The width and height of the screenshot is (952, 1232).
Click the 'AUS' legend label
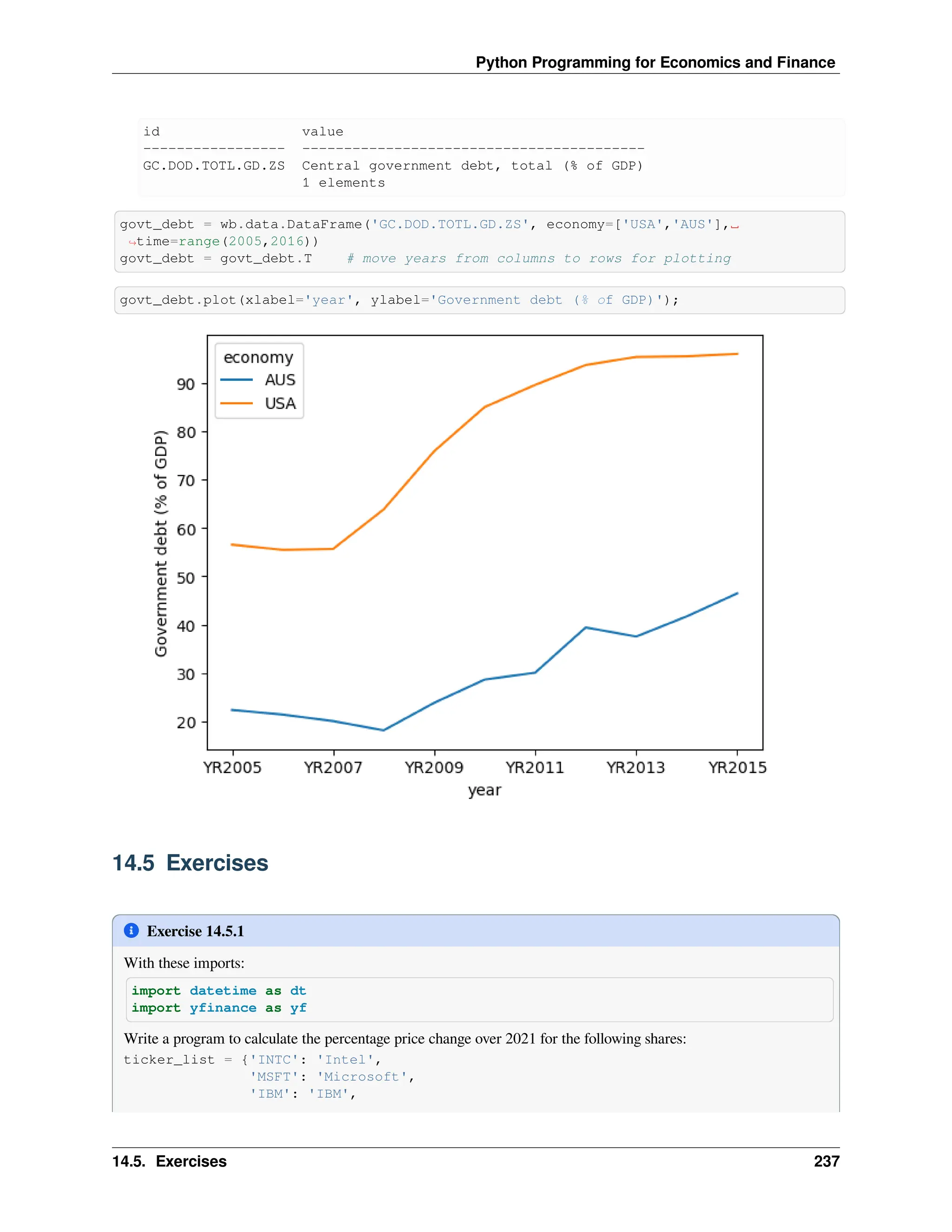point(280,380)
